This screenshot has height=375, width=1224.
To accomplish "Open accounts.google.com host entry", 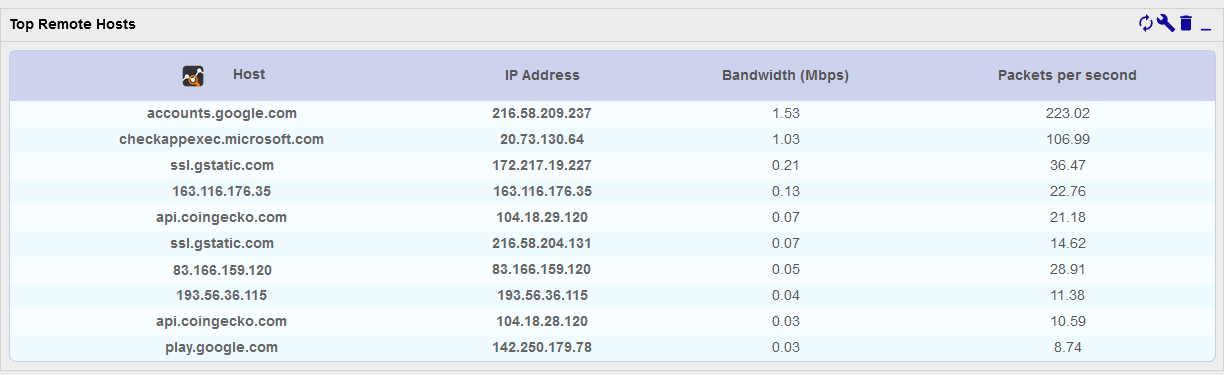I will (x=222, y=113).
